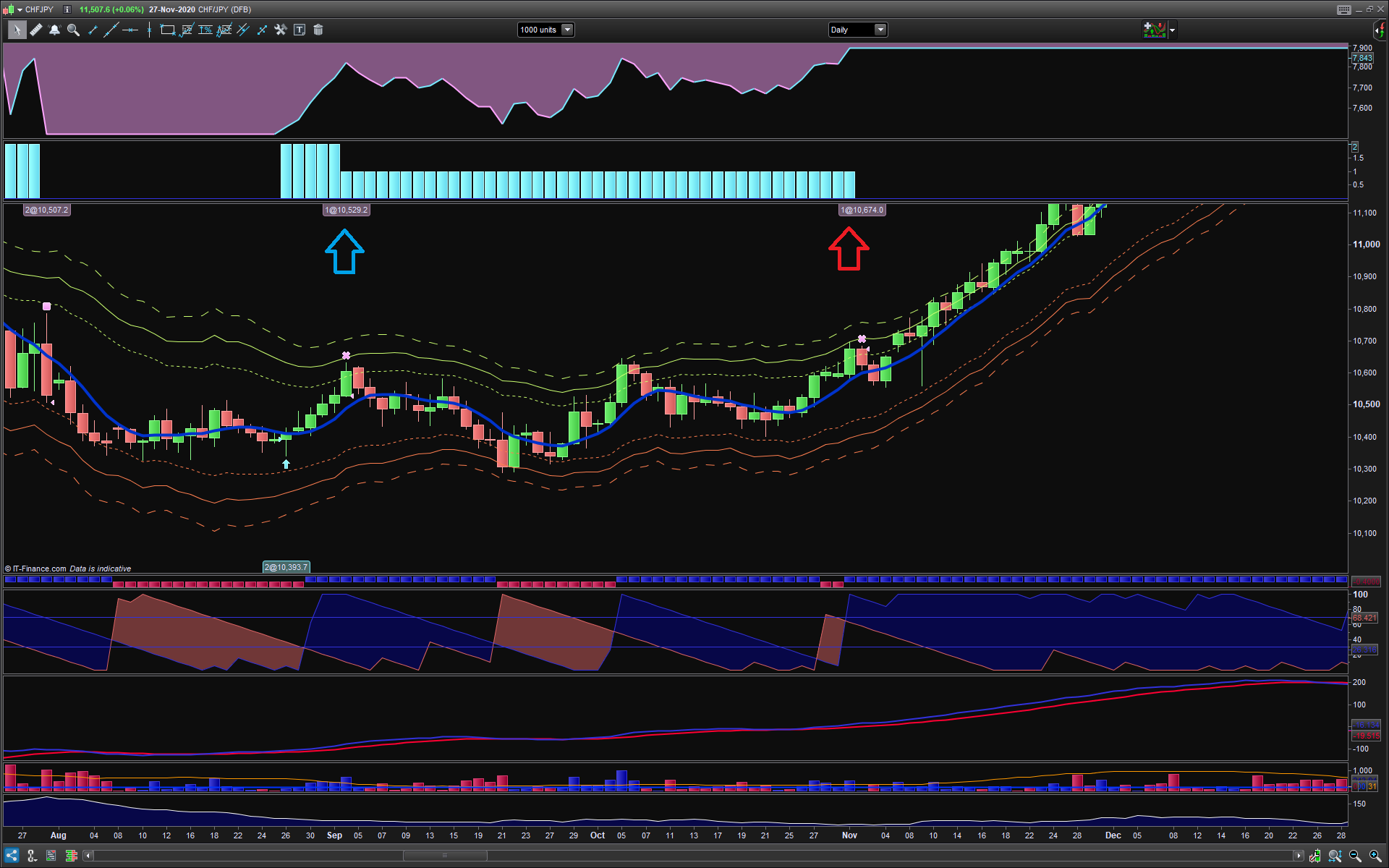Screen dimensions: 1389x868
Task: Click the 1@10,529.2 order label
Action: pyautogui.click(x=347, y=210)
